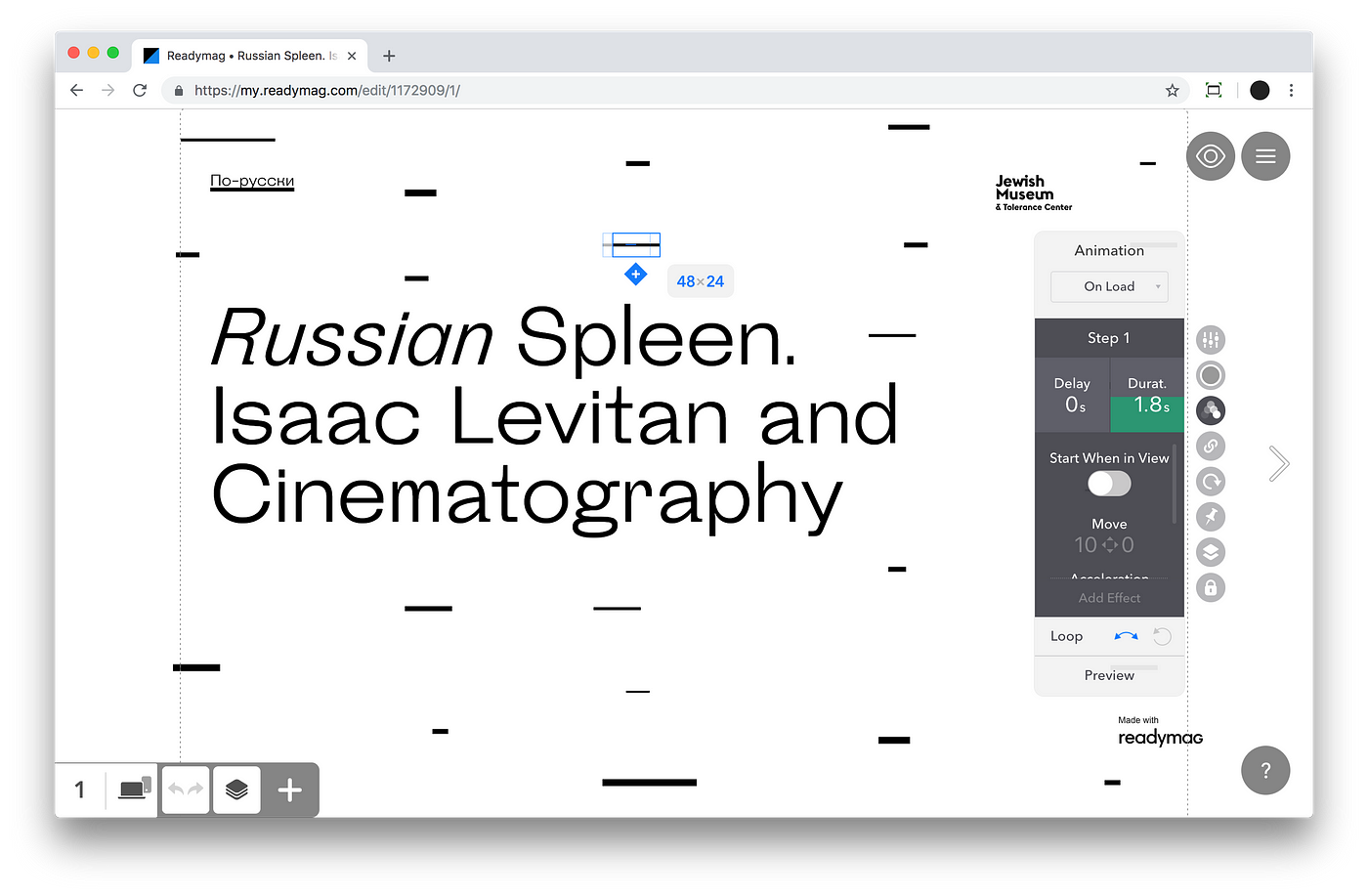Open the help question mark button
The height and width of the screenshot is (896, 1368).
(1265, 770)
